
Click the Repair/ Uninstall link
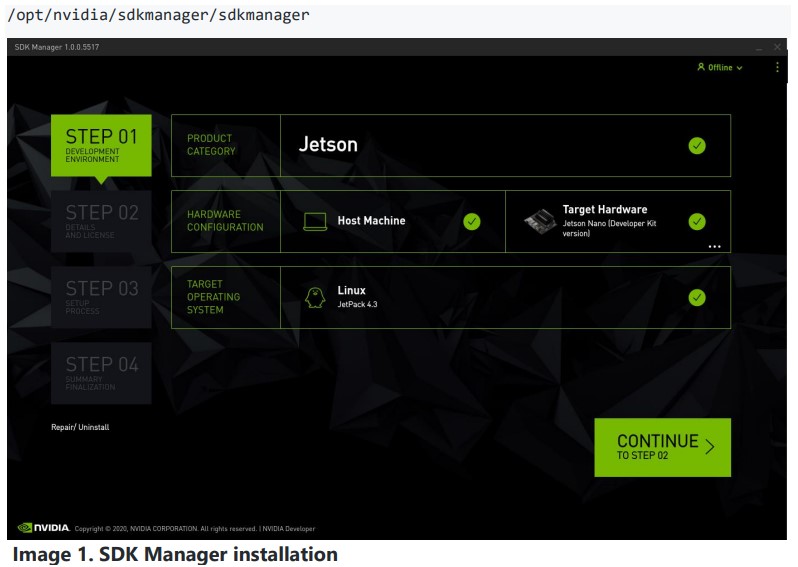coord(80,427)
